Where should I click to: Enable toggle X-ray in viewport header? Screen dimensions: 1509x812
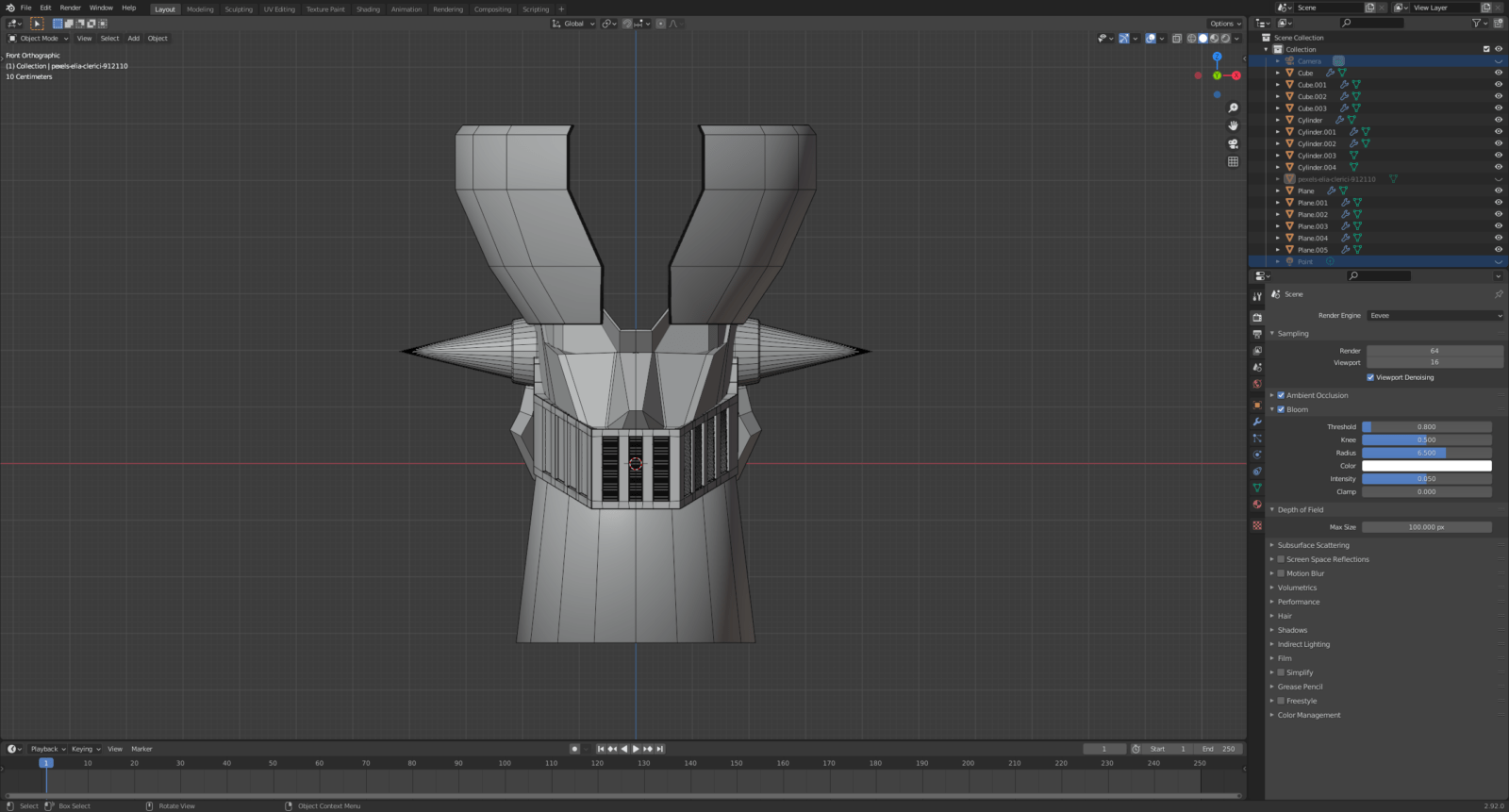(x=1177, y=39)
